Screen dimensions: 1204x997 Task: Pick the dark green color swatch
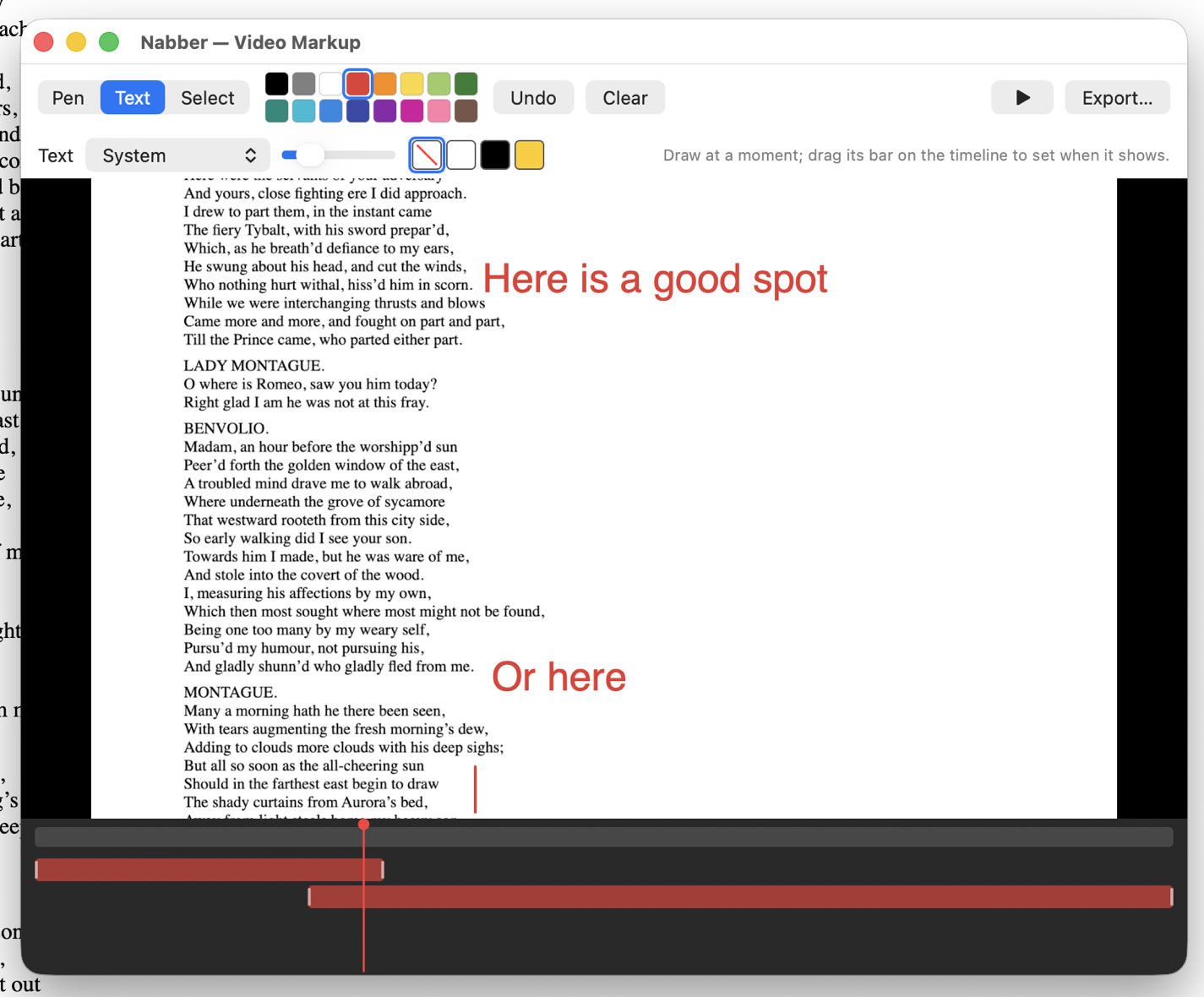[x=466, y=84]
